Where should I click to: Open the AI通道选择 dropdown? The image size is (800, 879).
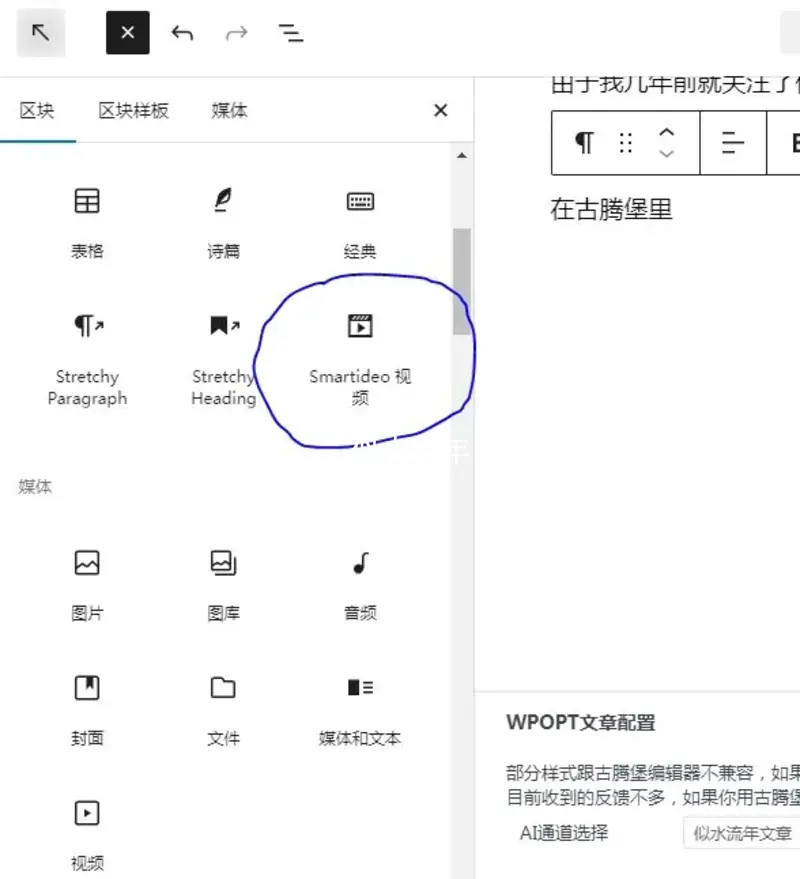[x=740, y=833]
